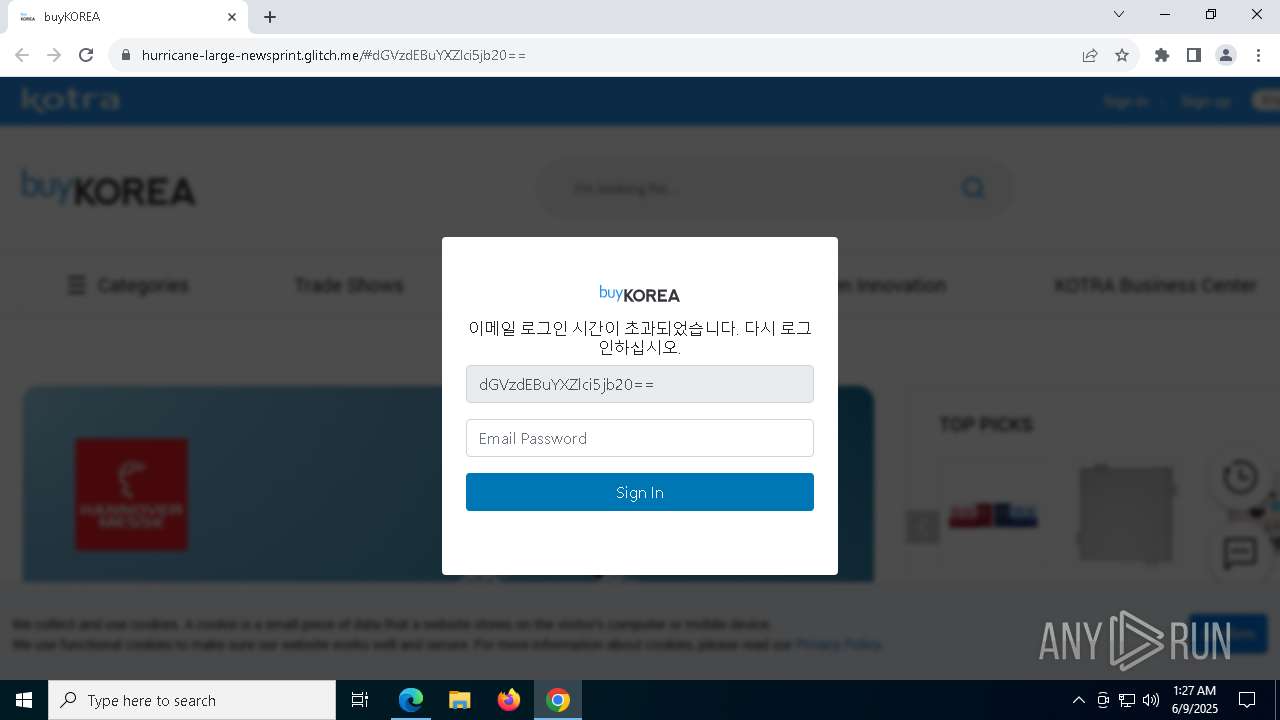
Task: Accept cookies with the blue button
Action: tap(1228, 634)
